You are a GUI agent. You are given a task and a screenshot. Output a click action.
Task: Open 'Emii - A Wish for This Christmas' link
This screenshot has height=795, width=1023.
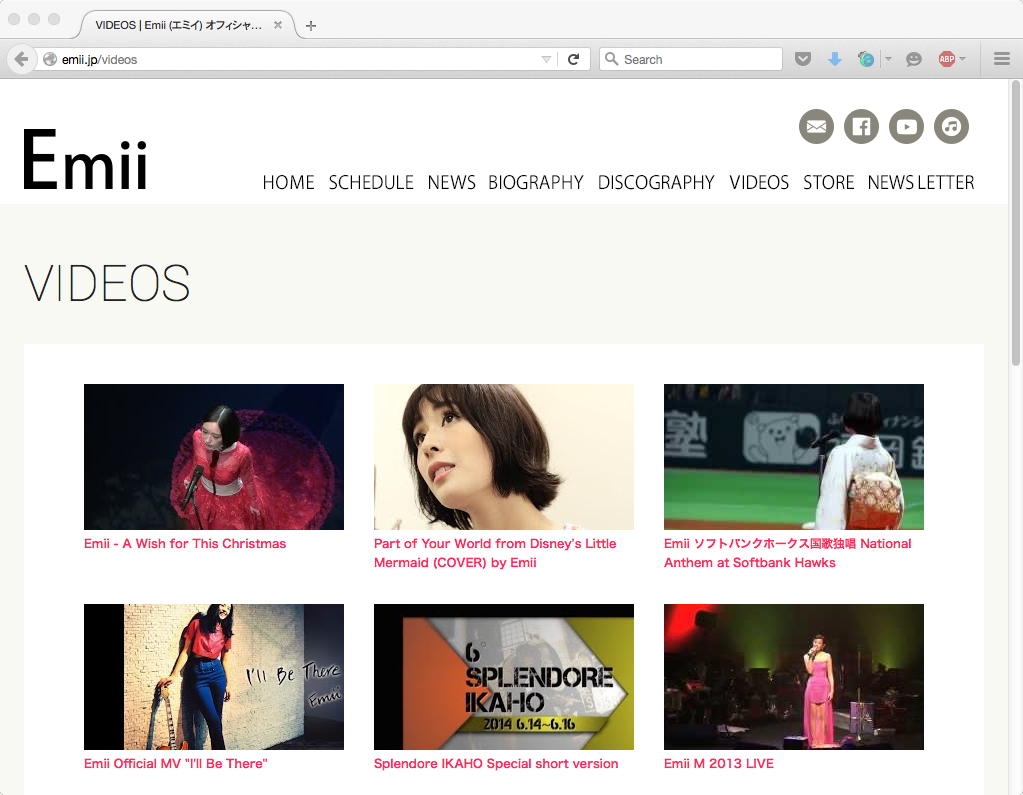pos(185,543)
